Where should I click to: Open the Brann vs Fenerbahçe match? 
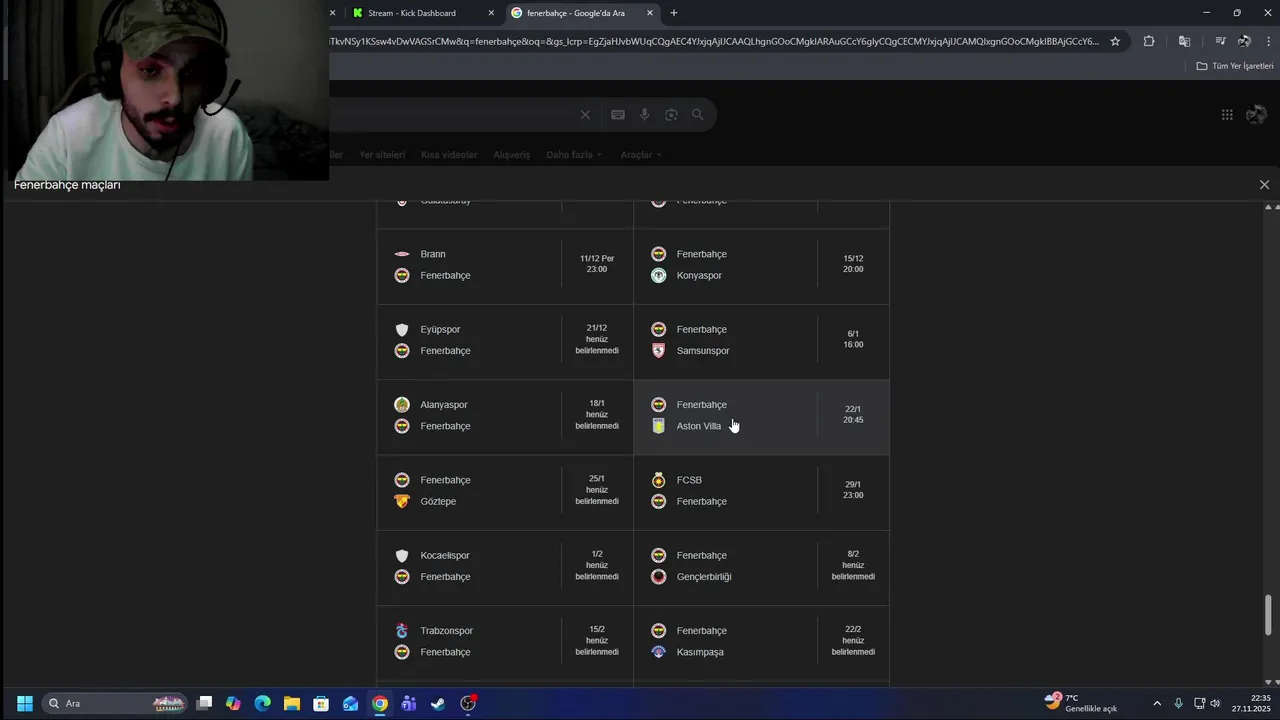(x=505, y=266)
